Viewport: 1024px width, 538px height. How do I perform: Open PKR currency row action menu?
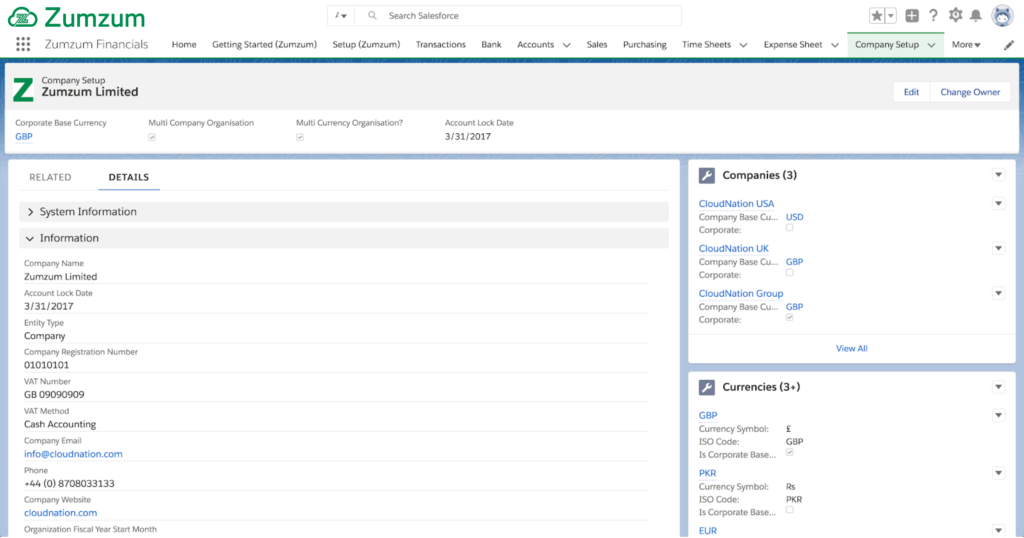pyautogui.click(x=999, y=473)
